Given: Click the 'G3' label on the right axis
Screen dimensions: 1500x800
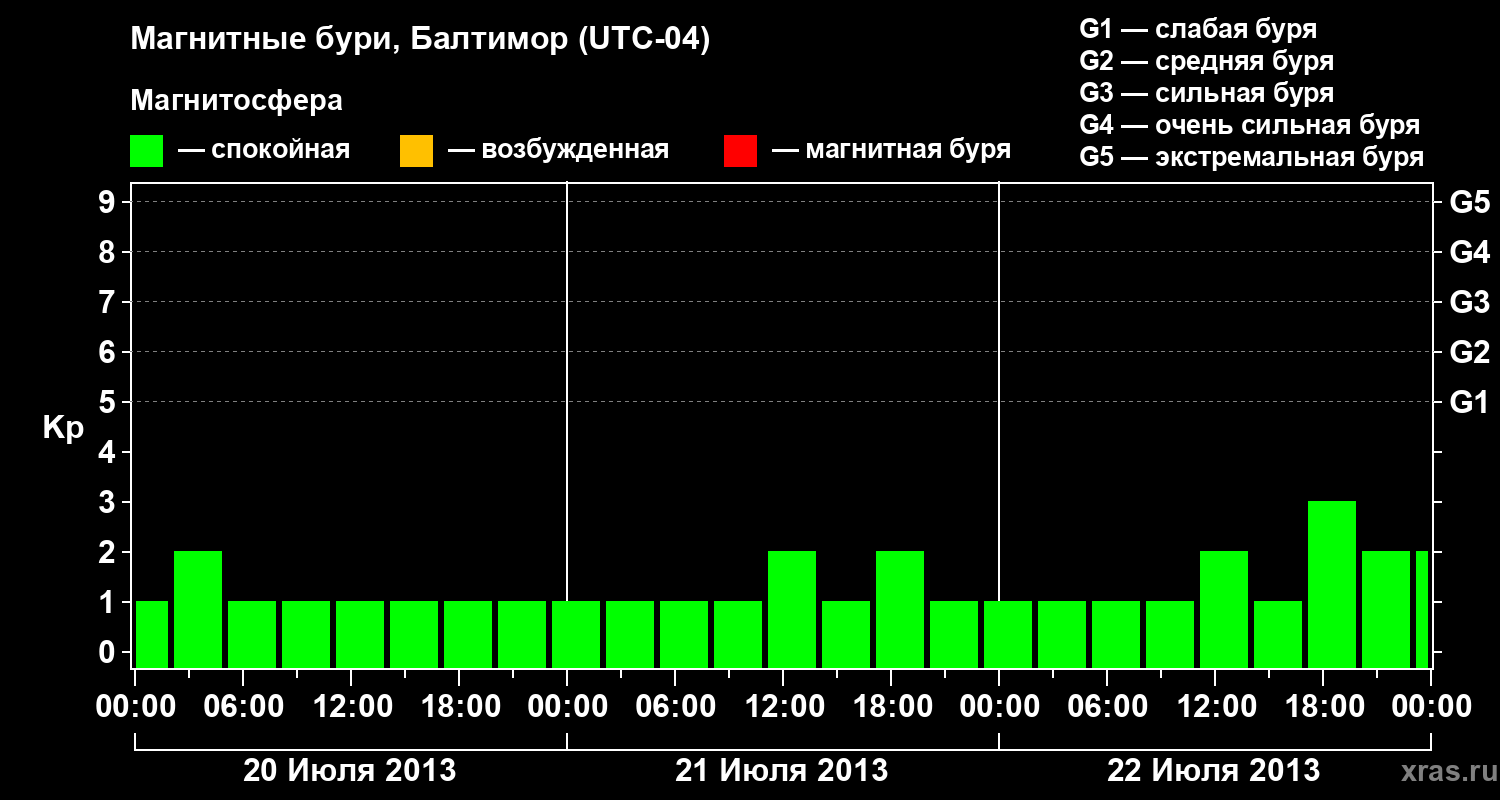Looking at the screenshot, I should point(1469,302).
